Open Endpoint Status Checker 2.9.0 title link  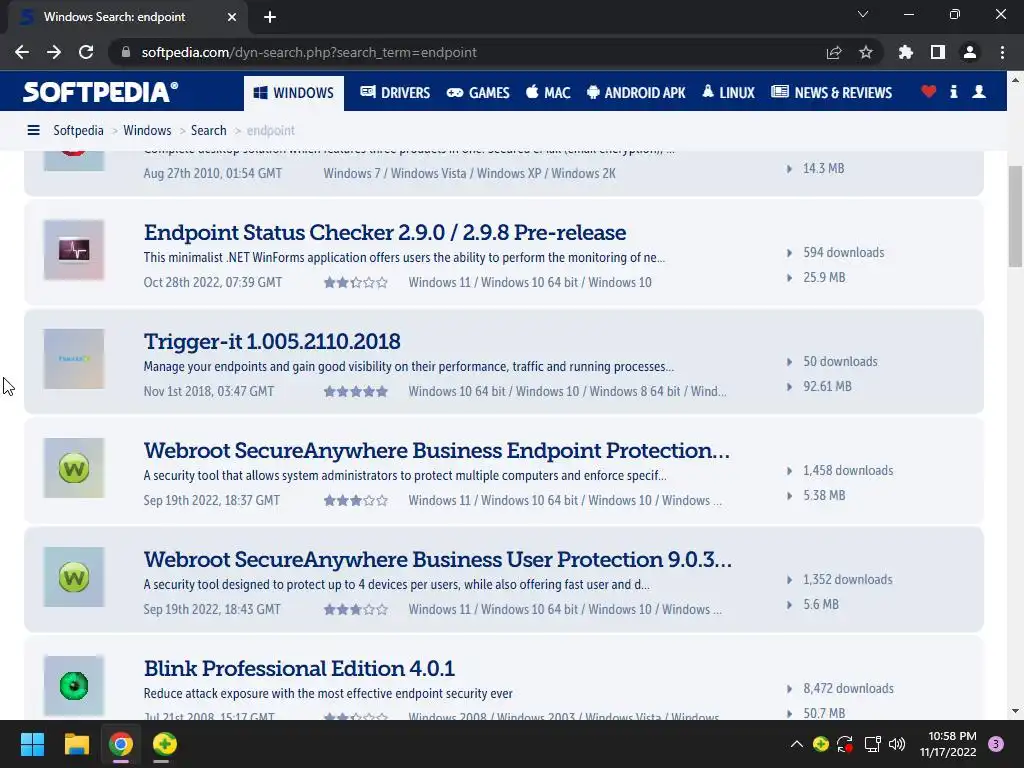[x=385, y=232]
